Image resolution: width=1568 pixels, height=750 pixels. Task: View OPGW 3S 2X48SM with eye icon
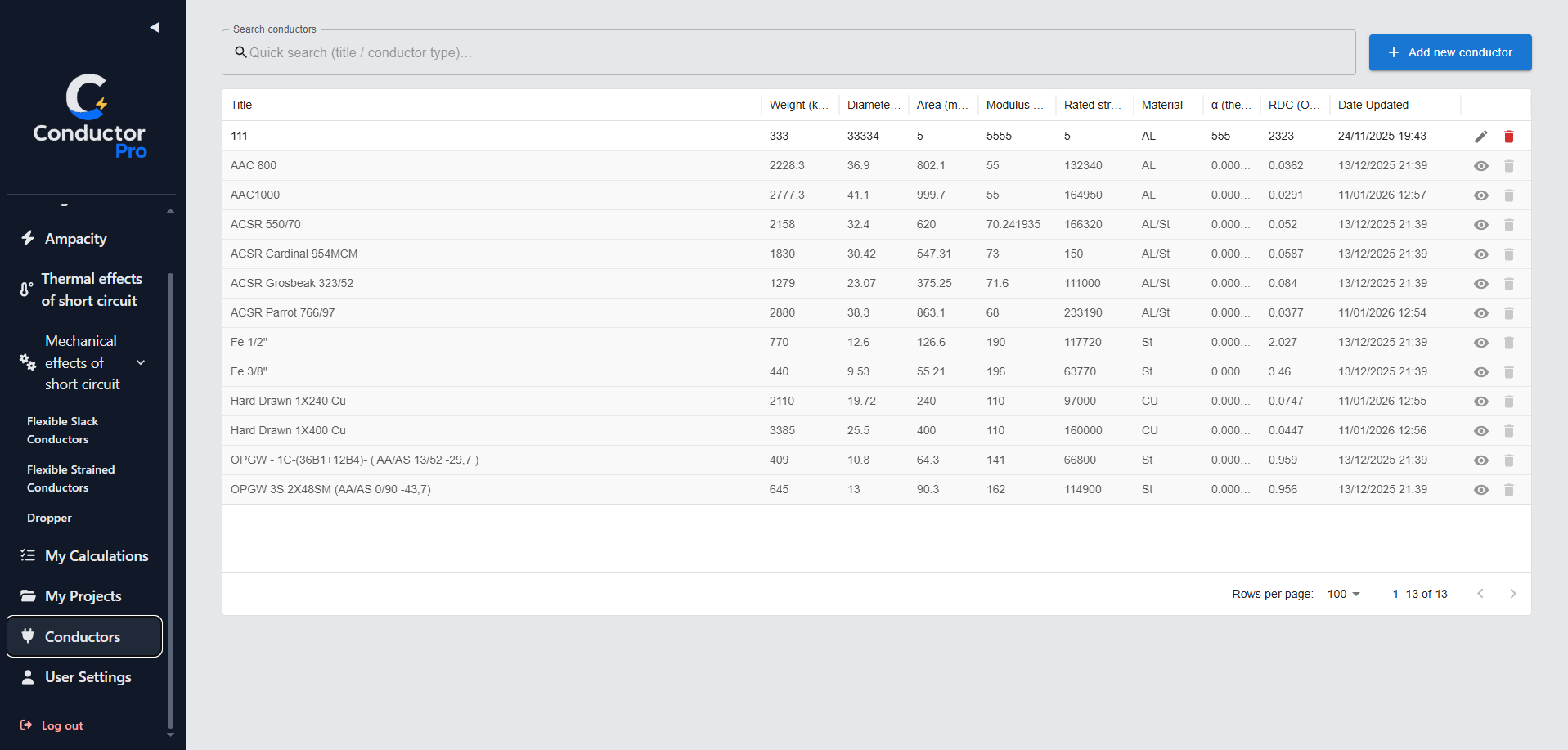coord(1480,490)
